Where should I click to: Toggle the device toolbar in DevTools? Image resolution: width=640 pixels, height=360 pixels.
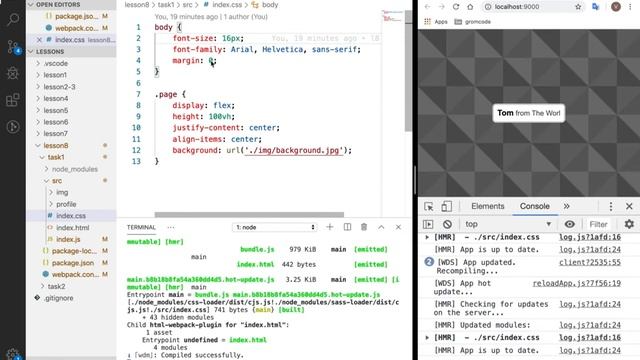[447, 206]
